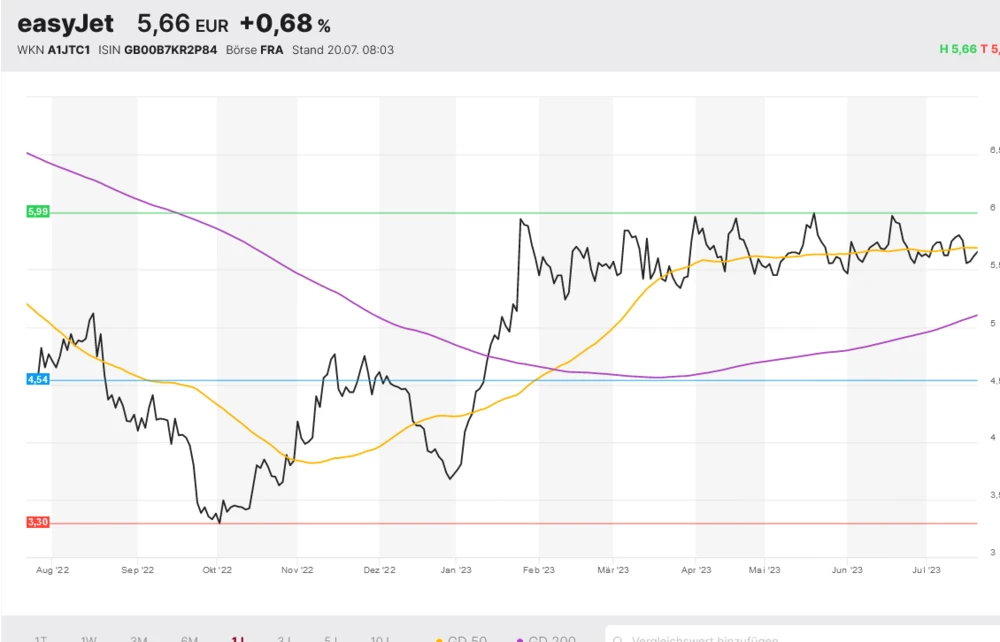Click the easyJet stock title
The width and height of the screenshot is (1000, 642).
[66, 24]
